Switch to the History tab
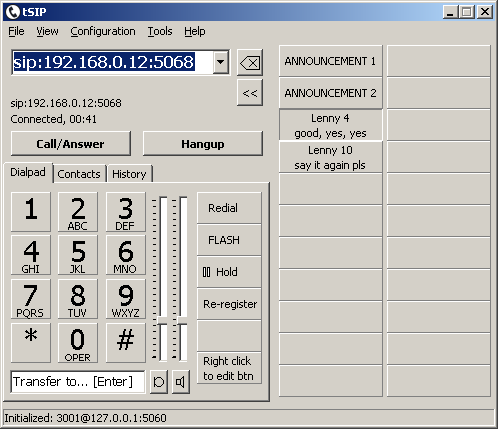This screenshot has height=429, width=498. tap(129, 174)
